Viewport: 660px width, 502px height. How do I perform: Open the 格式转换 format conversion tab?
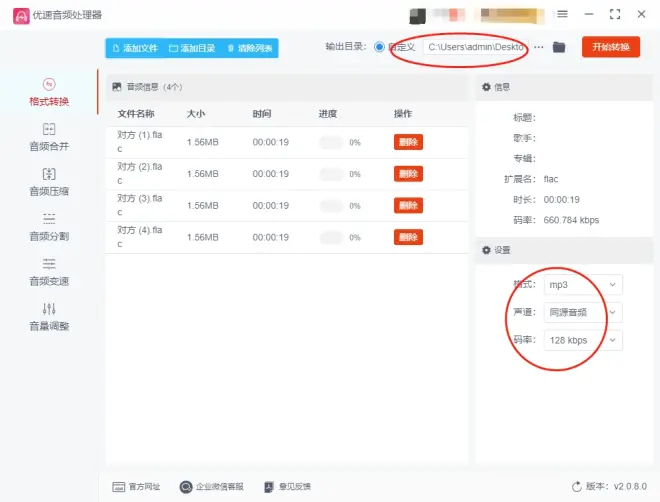[49, 93]
